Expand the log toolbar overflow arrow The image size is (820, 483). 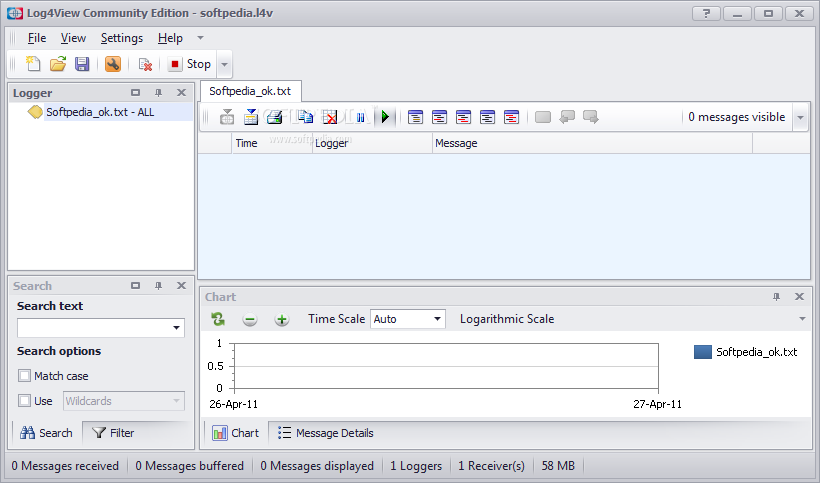[x=800, y=118]
